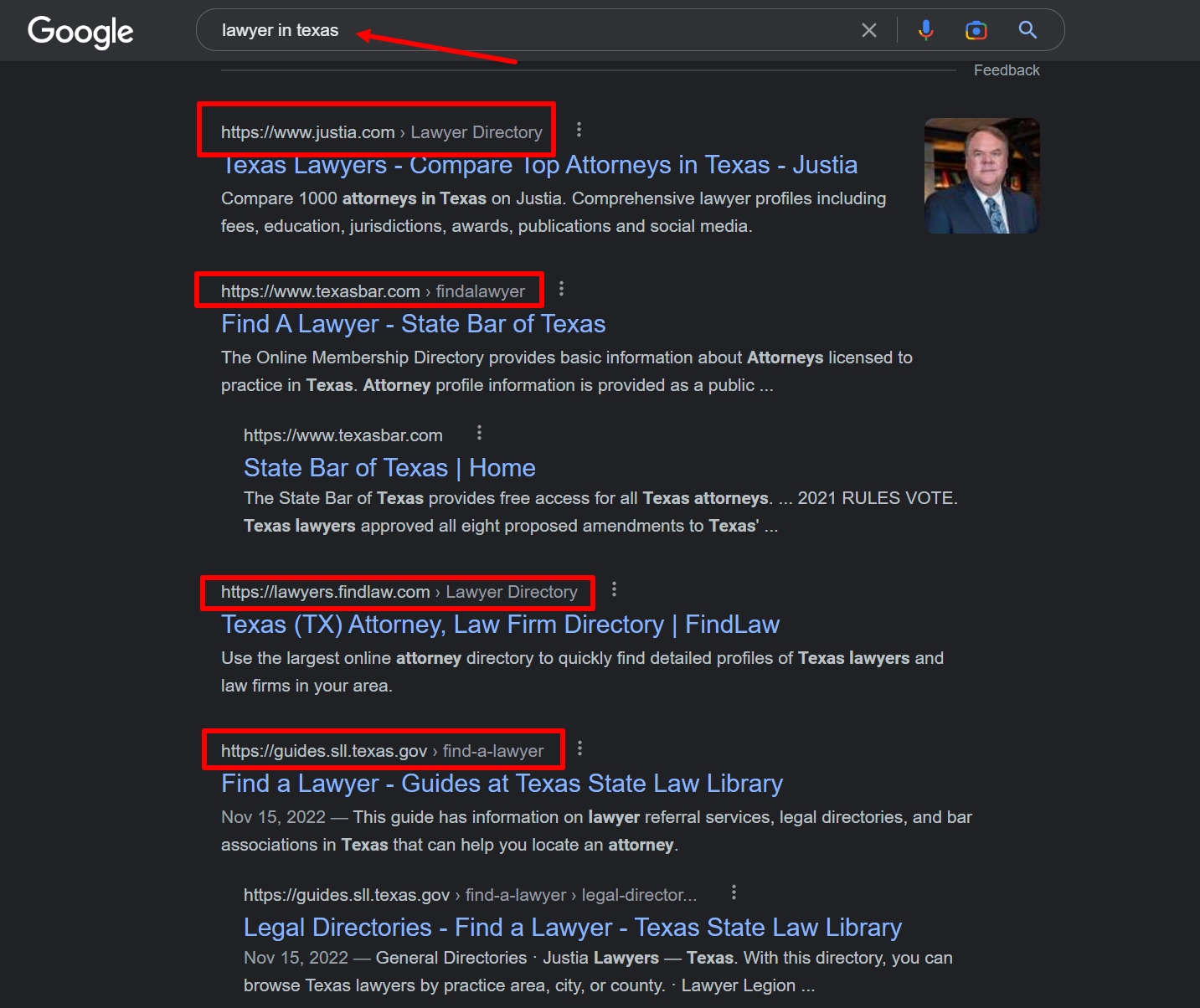Open three-dot menu for FindLaw result
Image resolution: width=1200 pixels, height=1008 pixels.
pyautogui.click(x=614, y=589)
